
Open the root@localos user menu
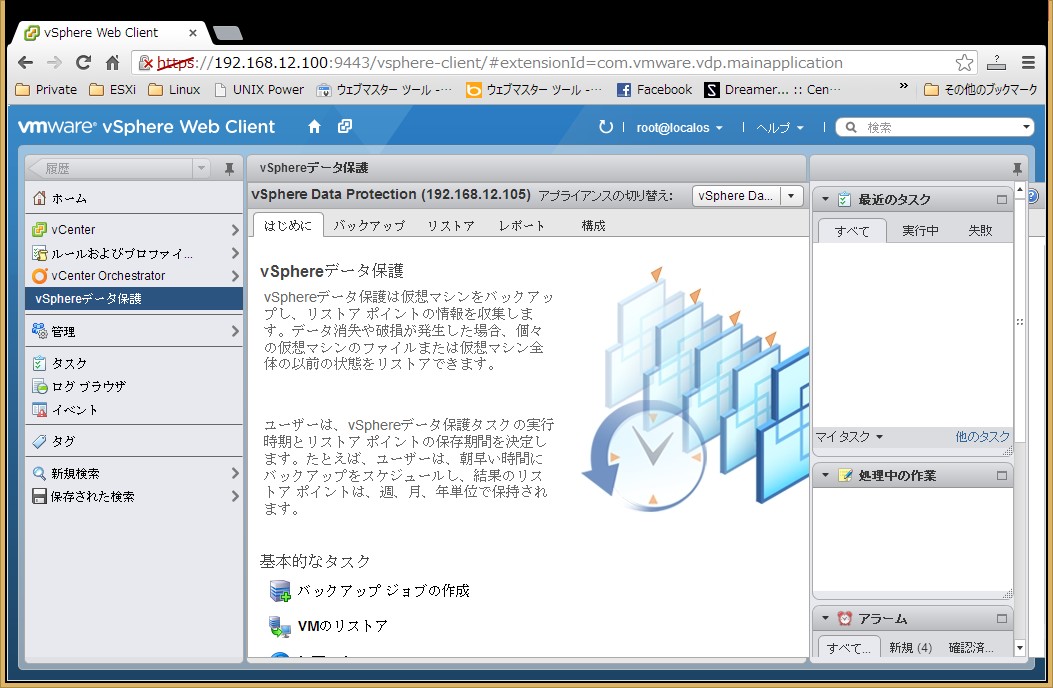[x=679, y=128]
